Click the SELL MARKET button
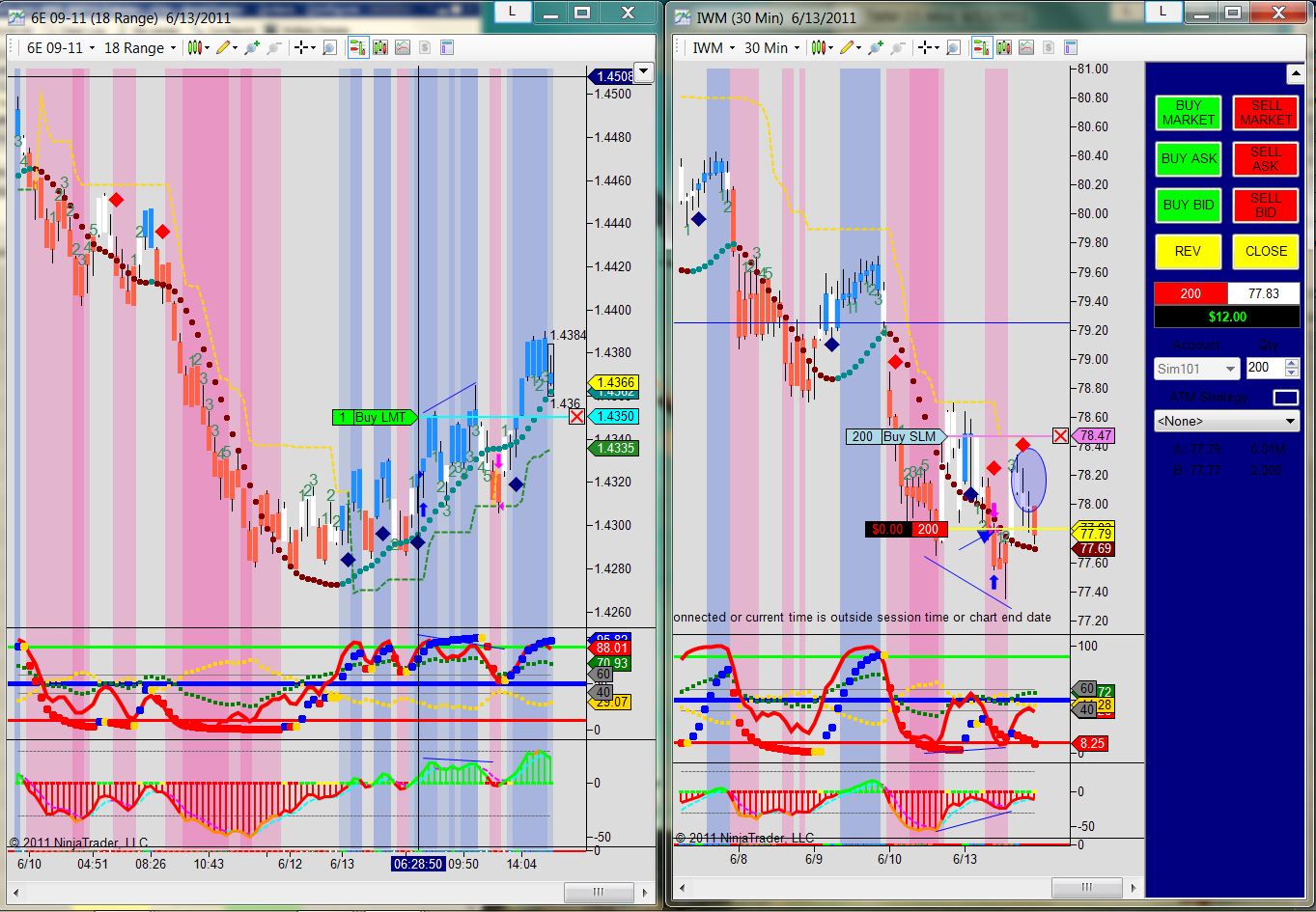 tap(1266, 113)
